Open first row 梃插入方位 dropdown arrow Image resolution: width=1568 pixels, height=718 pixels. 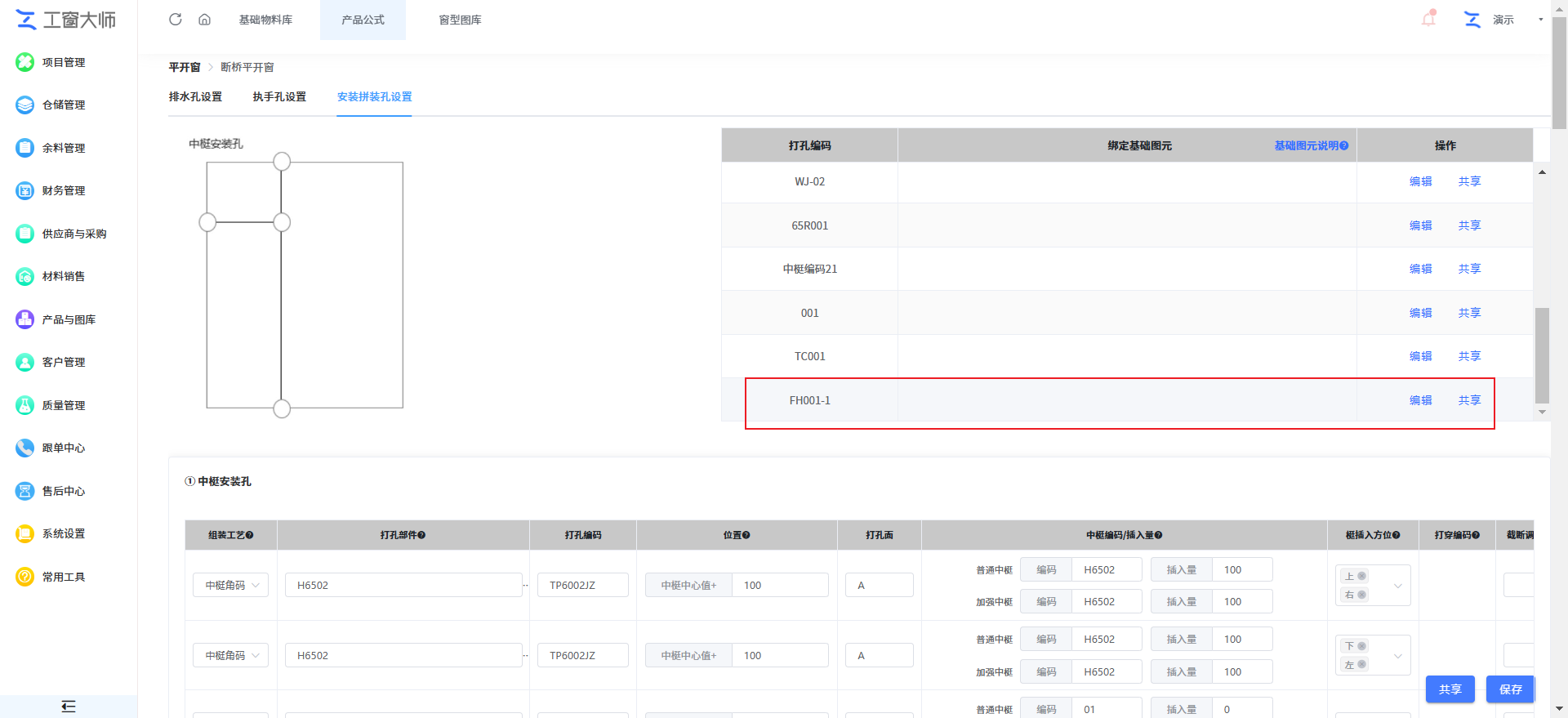(1397, 586)
